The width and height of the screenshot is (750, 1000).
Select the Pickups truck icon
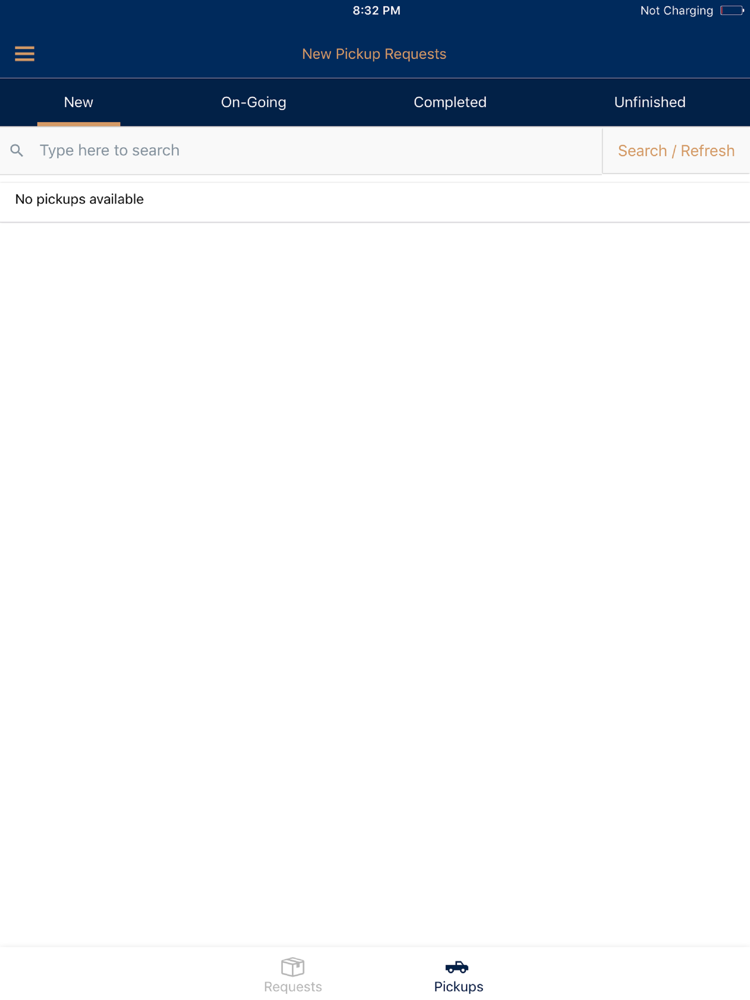tap(457, 967)
